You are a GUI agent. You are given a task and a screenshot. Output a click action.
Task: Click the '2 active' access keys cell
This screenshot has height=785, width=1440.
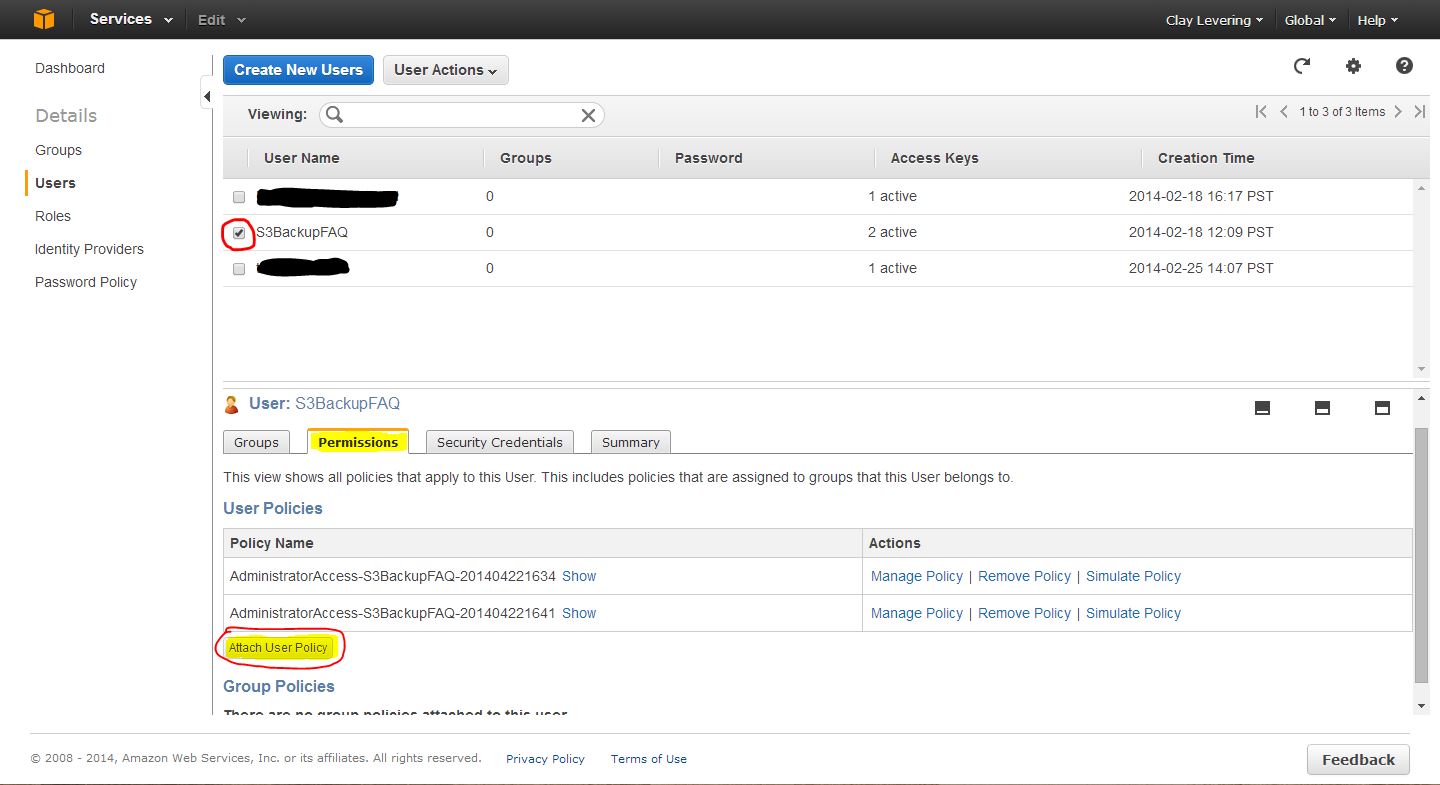coord(892,232)
